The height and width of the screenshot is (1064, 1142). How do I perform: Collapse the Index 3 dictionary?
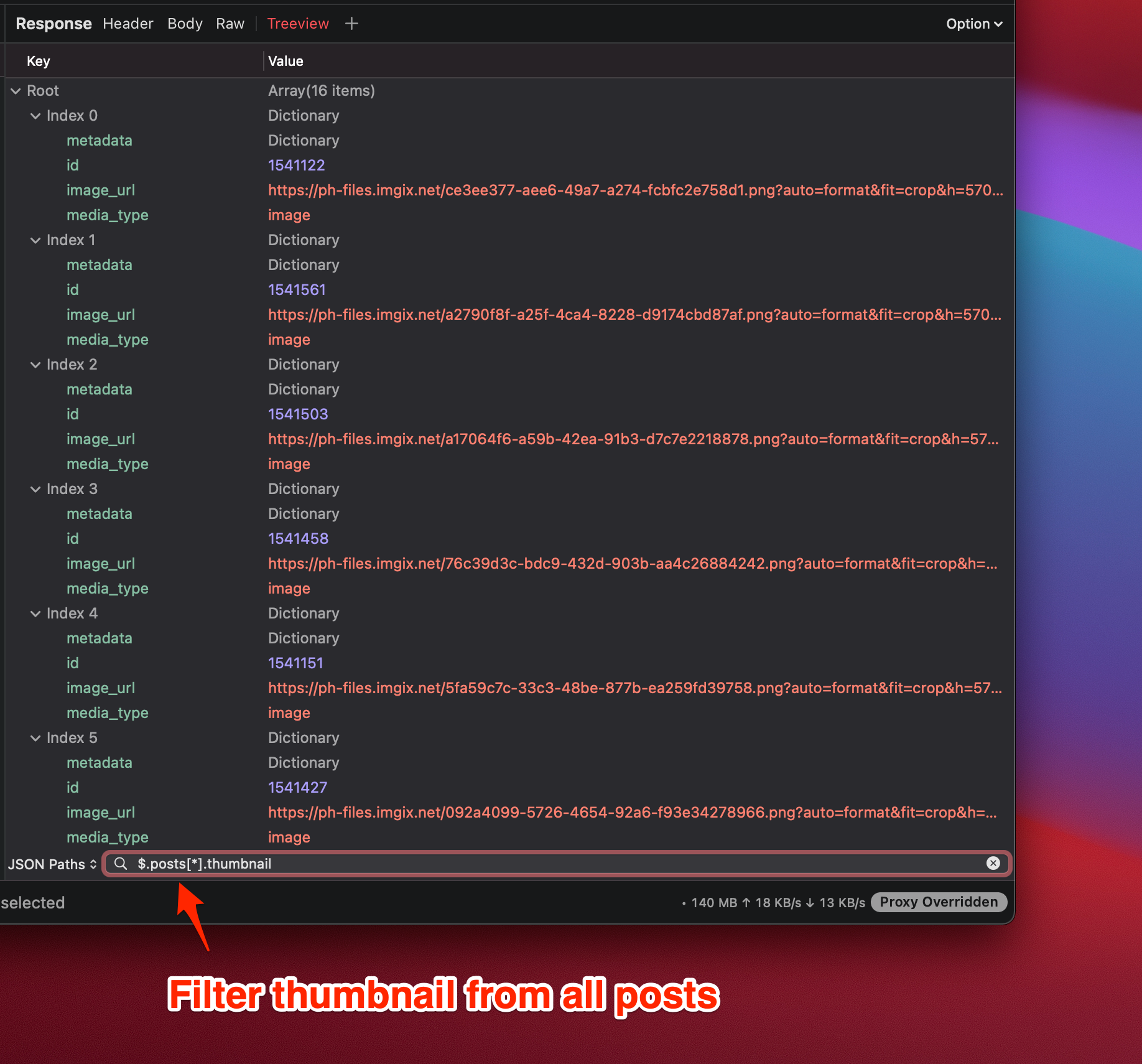pos(35,489)
